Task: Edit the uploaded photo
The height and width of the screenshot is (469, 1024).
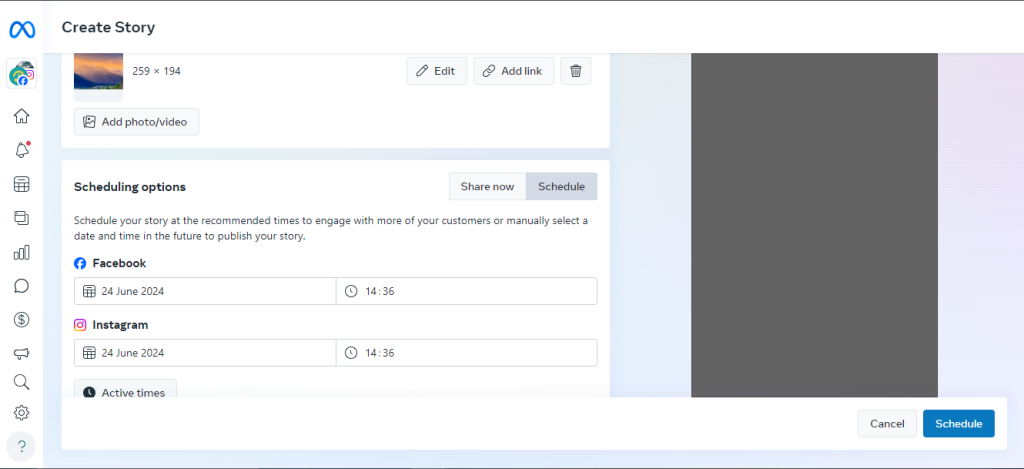Action: coord(437,71)
